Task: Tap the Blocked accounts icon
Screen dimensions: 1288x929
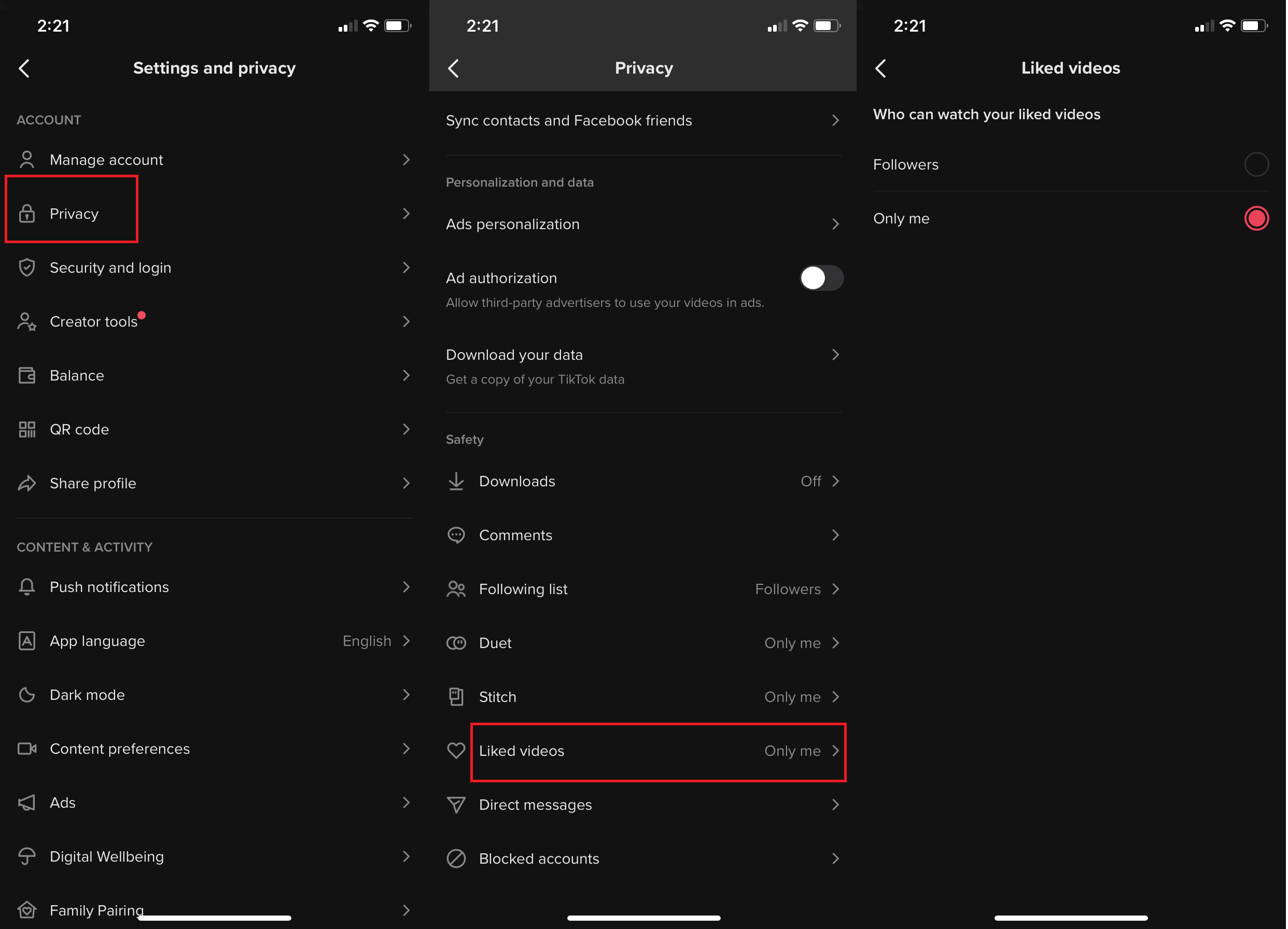Action: coord(456,858)
